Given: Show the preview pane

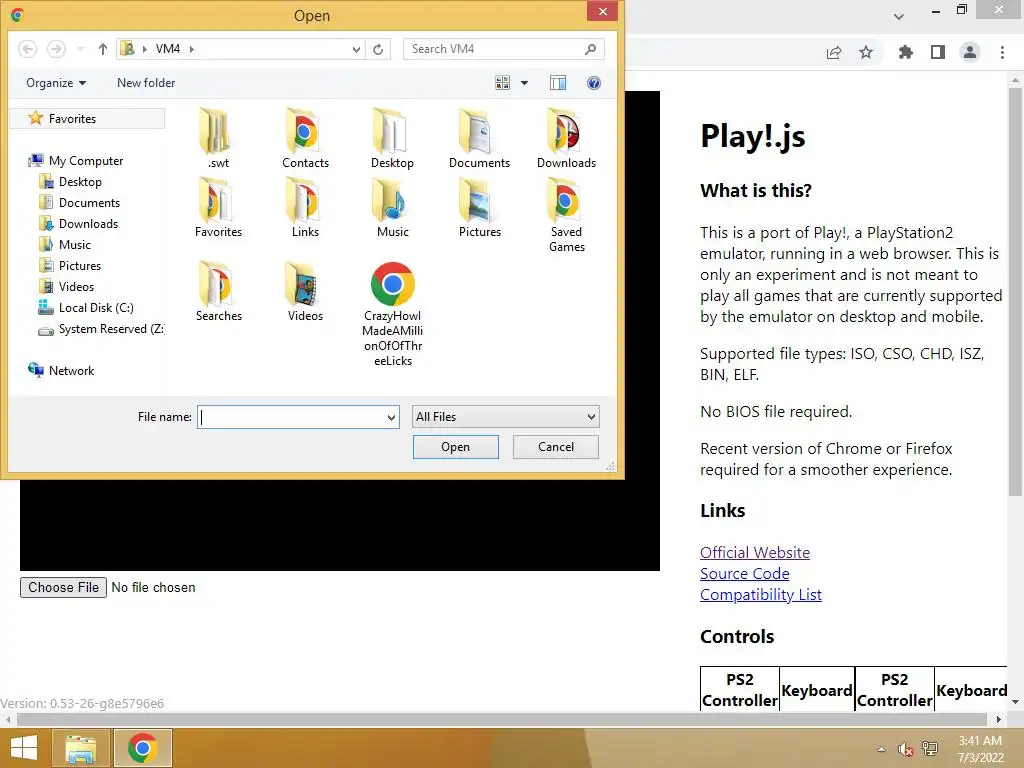Looking at the screenshot, I should coord(558,83).
